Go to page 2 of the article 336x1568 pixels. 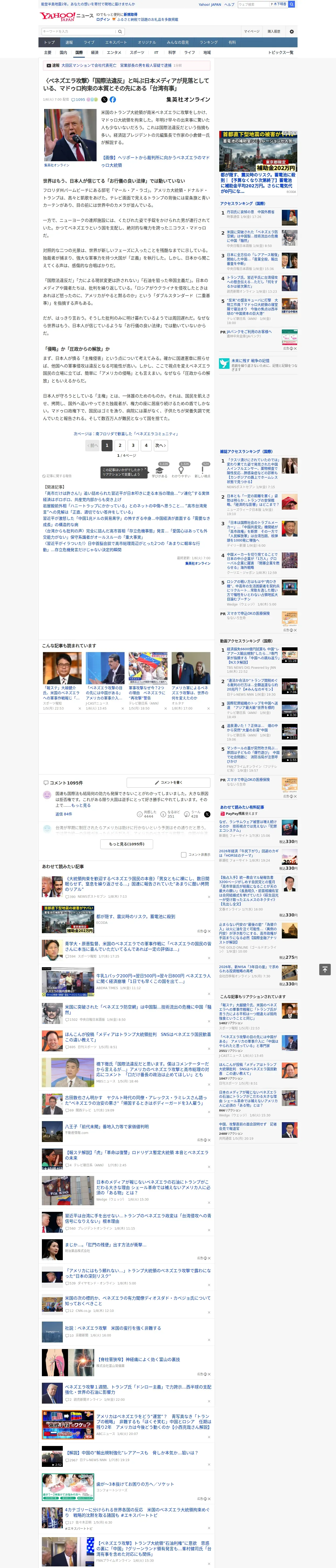point(120,445)
